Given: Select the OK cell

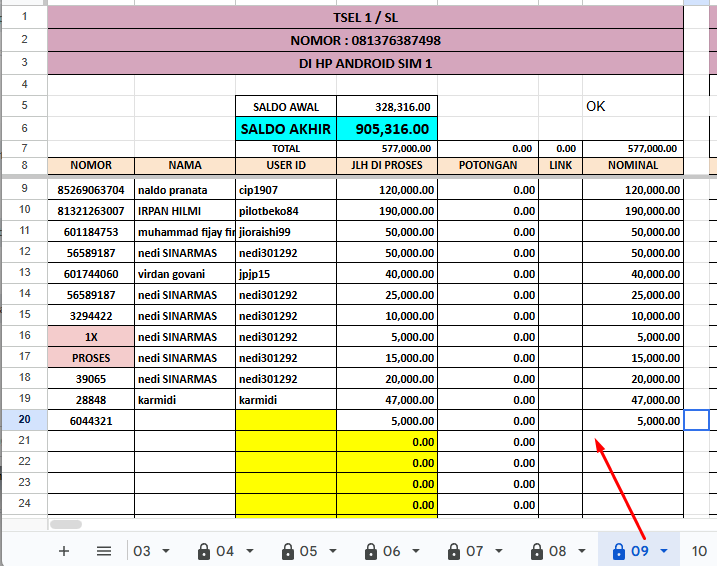Looking at the screenshot, I should tap(633, 107).
